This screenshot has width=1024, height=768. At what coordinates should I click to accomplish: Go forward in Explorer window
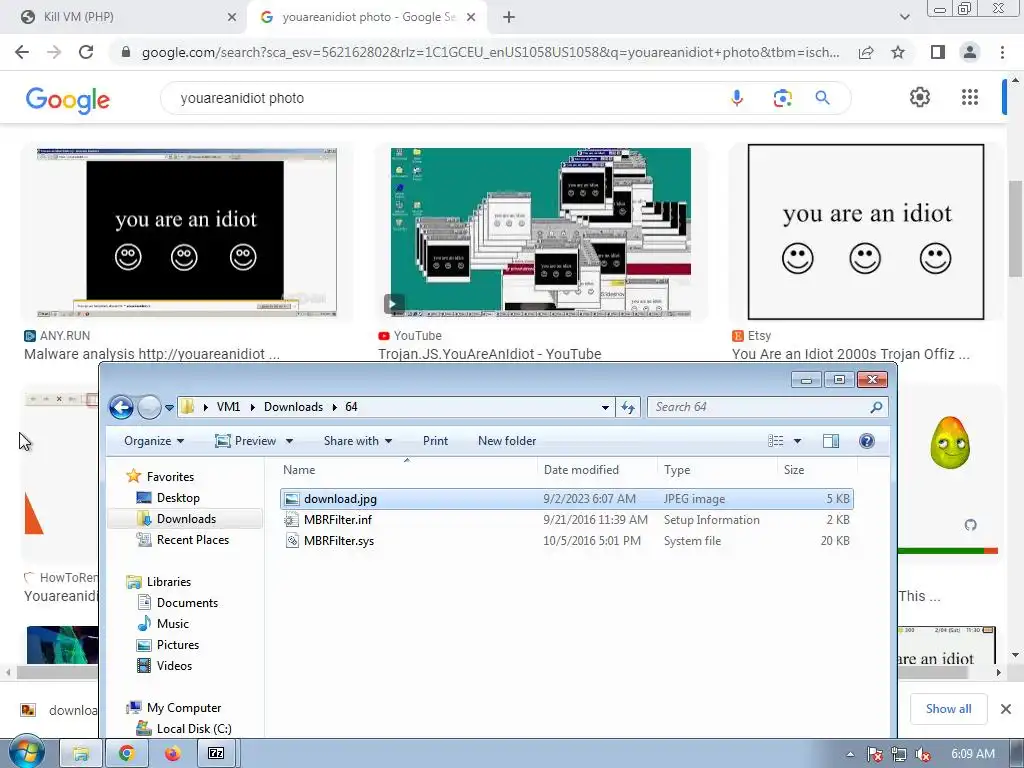click(x=150, y=408)
